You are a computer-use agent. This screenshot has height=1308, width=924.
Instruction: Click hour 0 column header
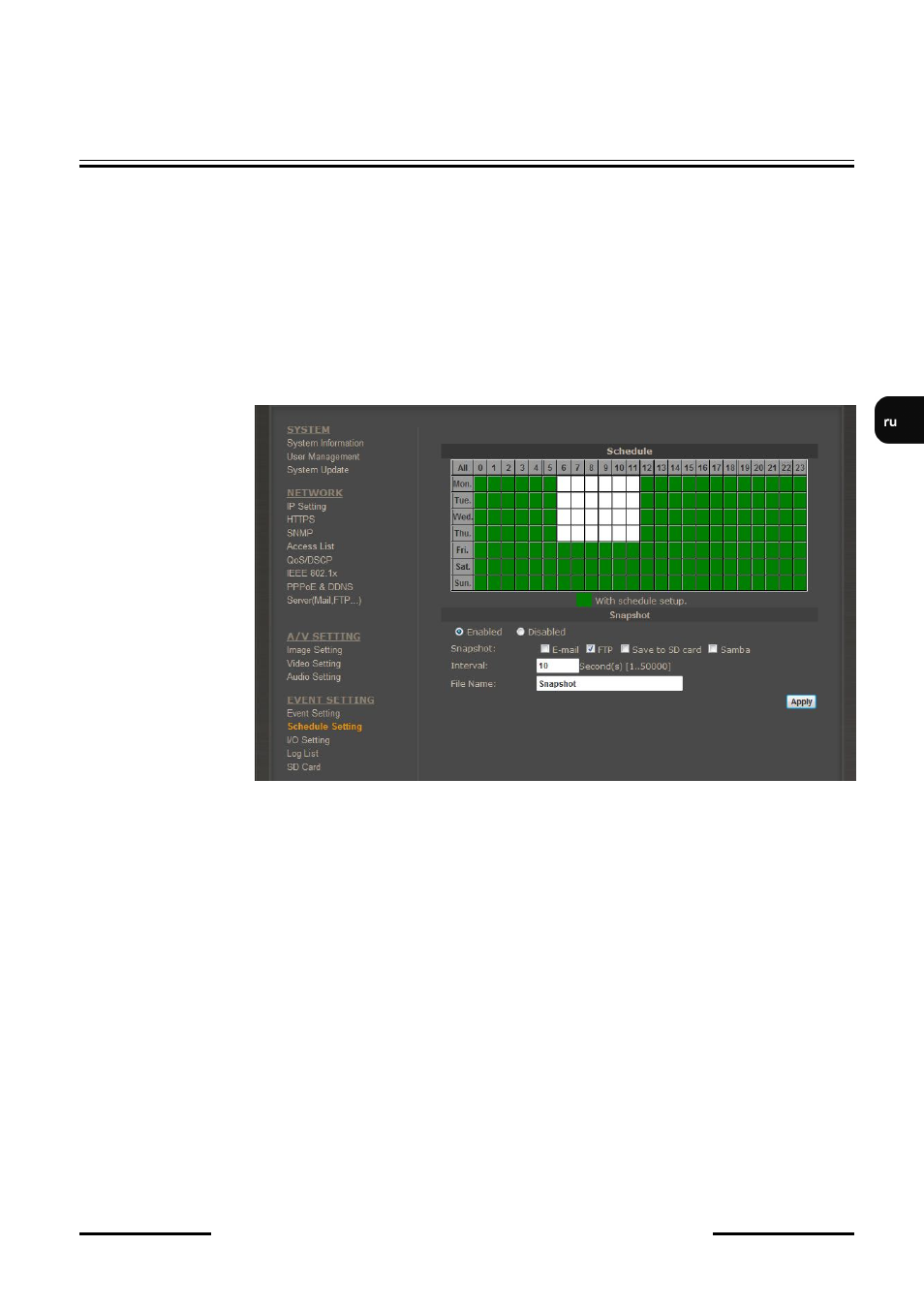tap(480, 467)
